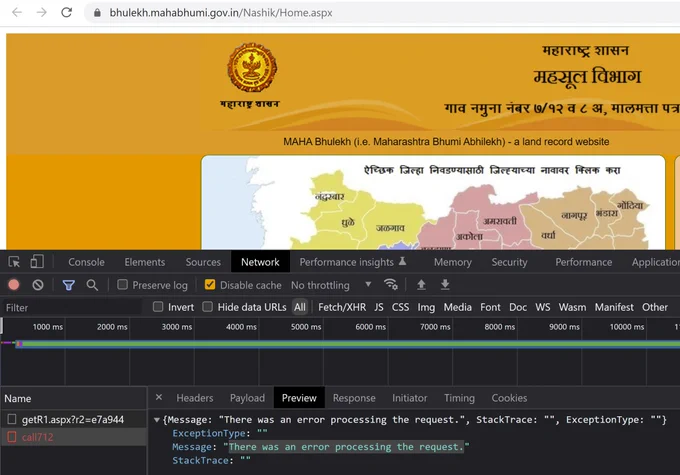The width and height of the screenshot is (680, 475).
Task: Collapse the JSON Message object tree
Action: 157,419
